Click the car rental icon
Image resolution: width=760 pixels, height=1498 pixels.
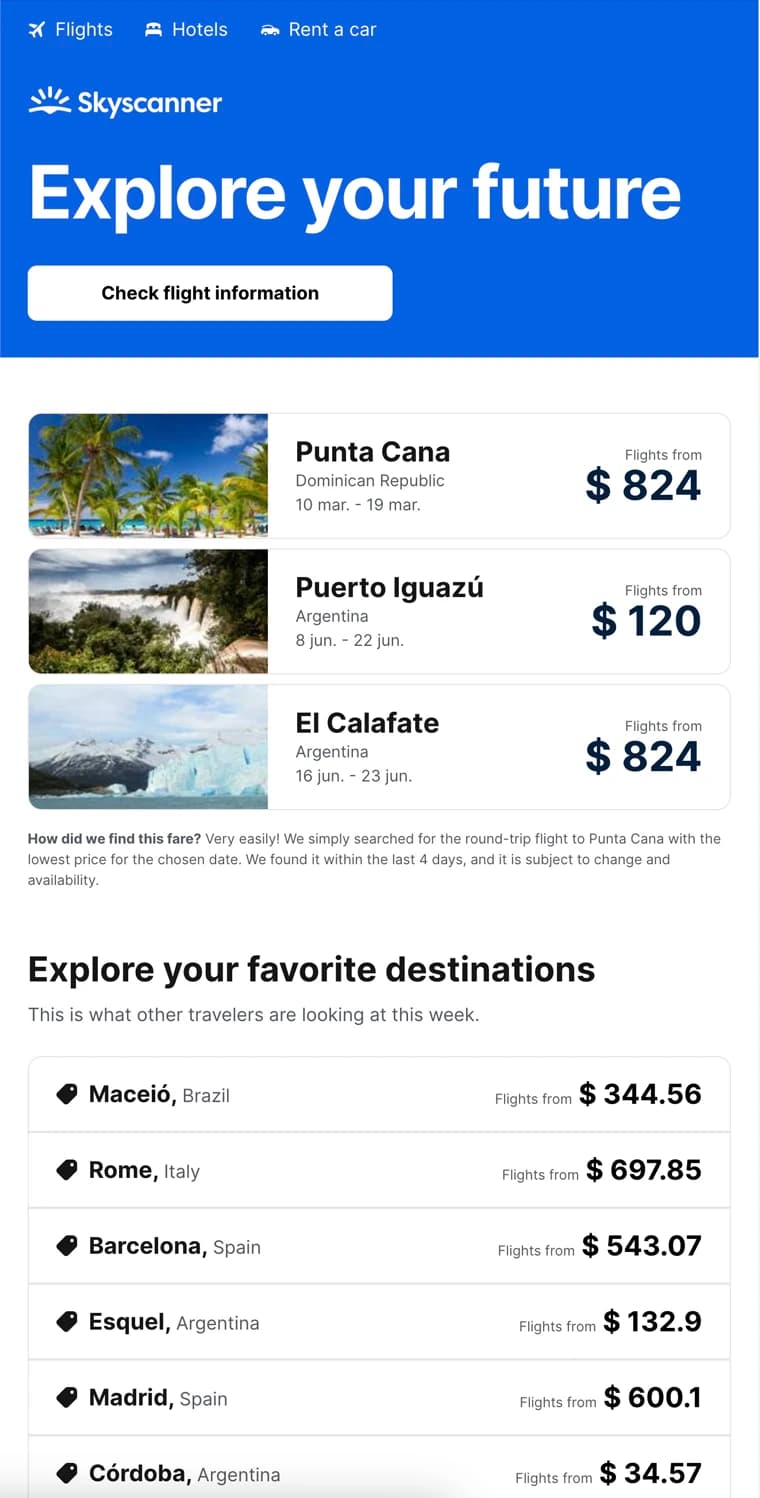pos(269,30)
